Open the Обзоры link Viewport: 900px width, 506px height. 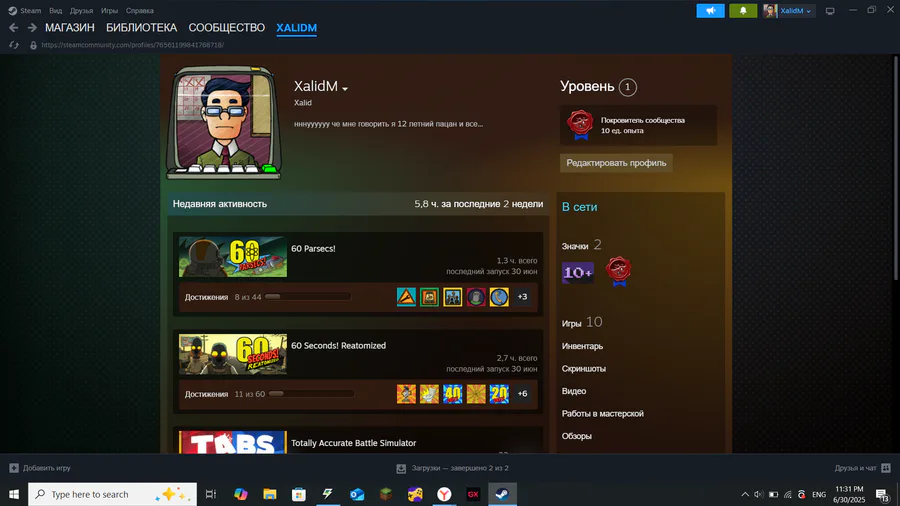pos(576,436)
